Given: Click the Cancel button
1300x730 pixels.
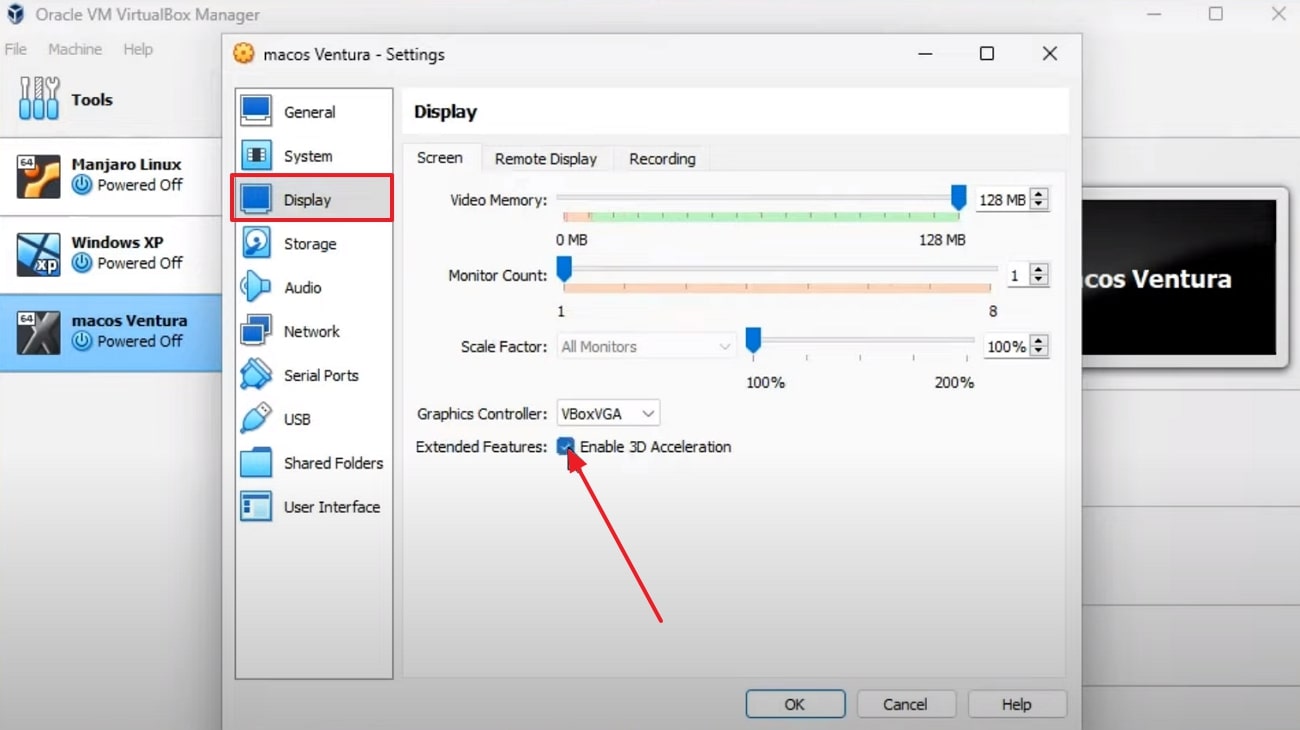Looking at the screenshot, I should (905, 704).
